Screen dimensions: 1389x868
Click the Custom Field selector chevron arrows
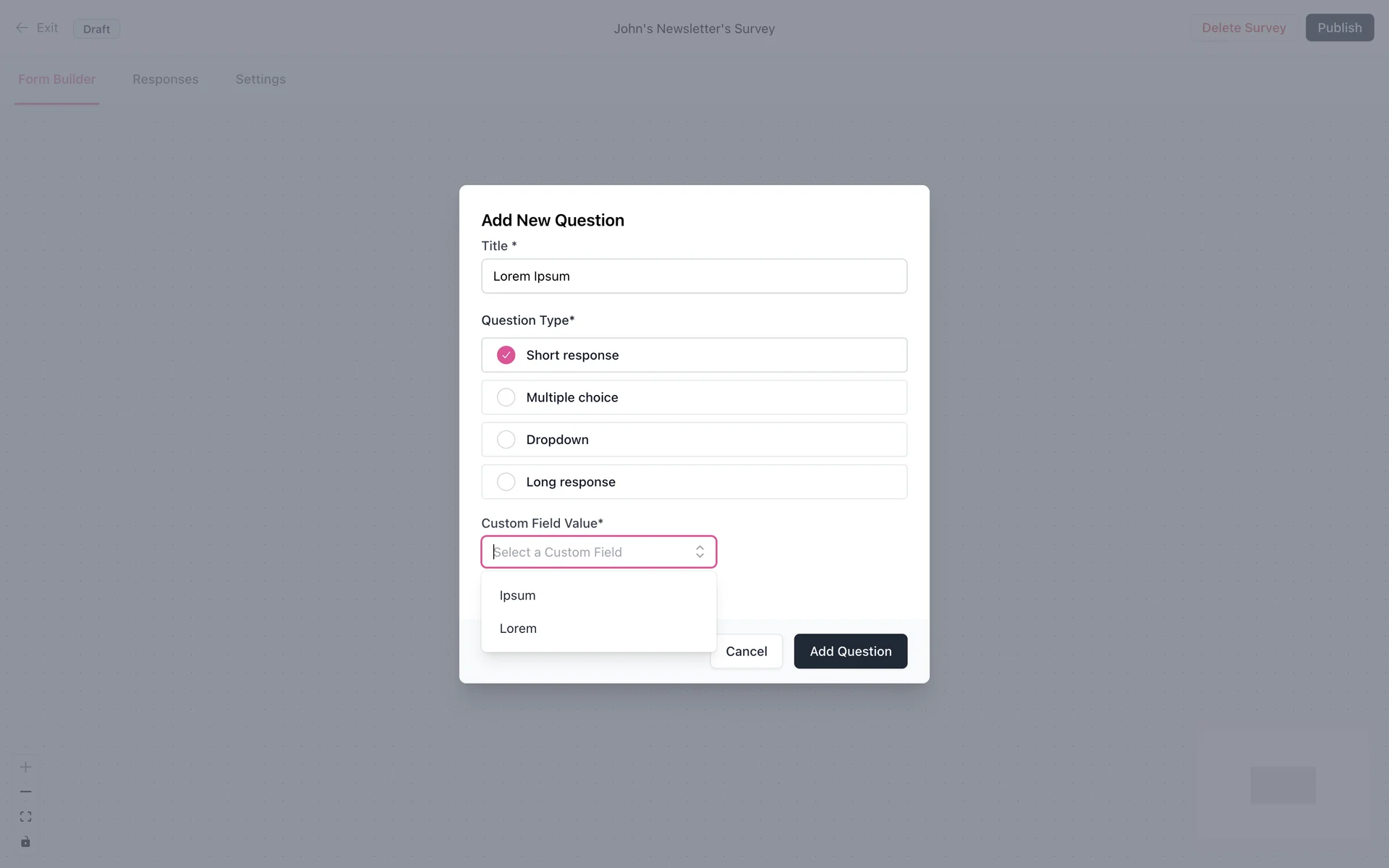[x=700, y=552]
